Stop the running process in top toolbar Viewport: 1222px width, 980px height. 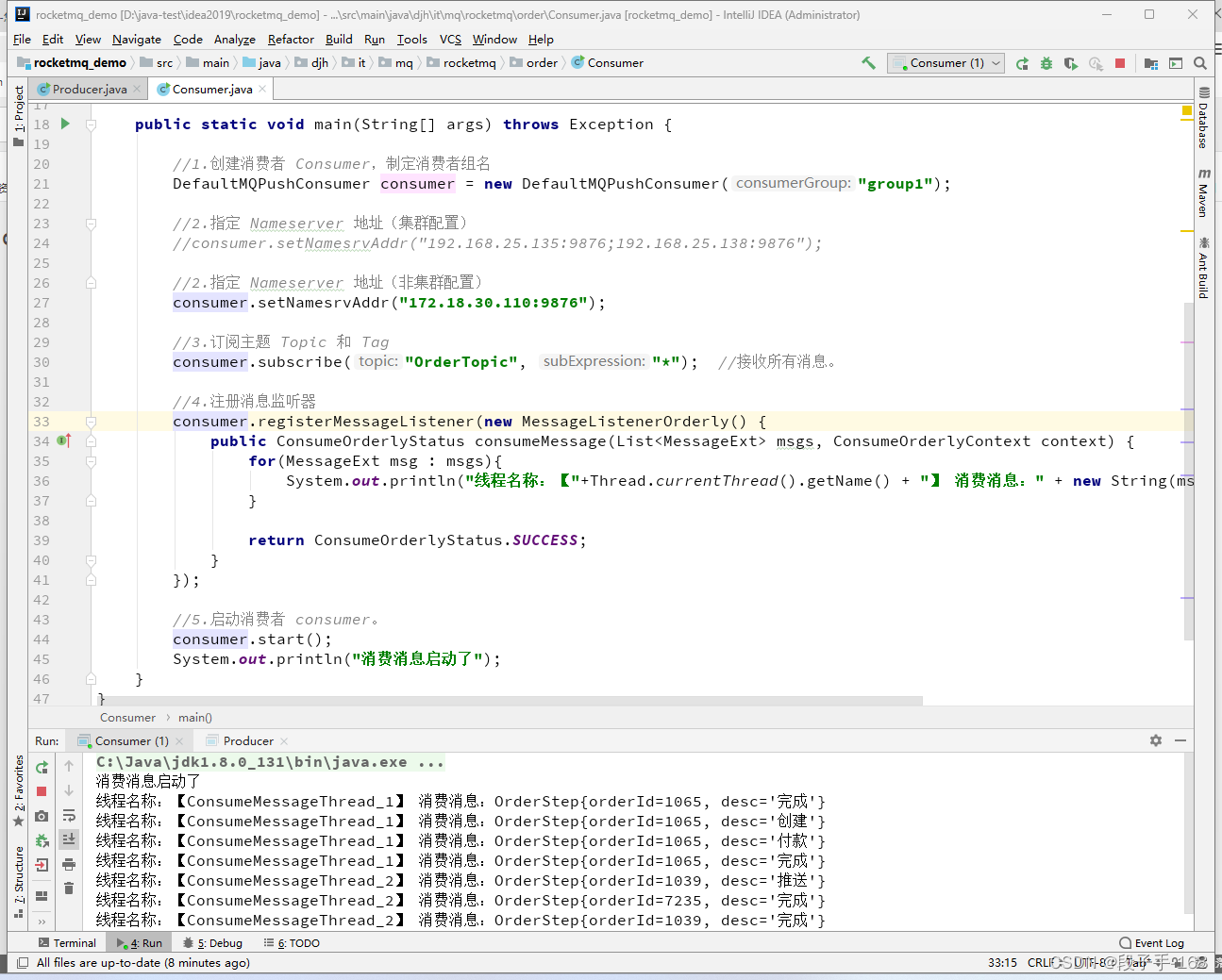click(1120, 63)
